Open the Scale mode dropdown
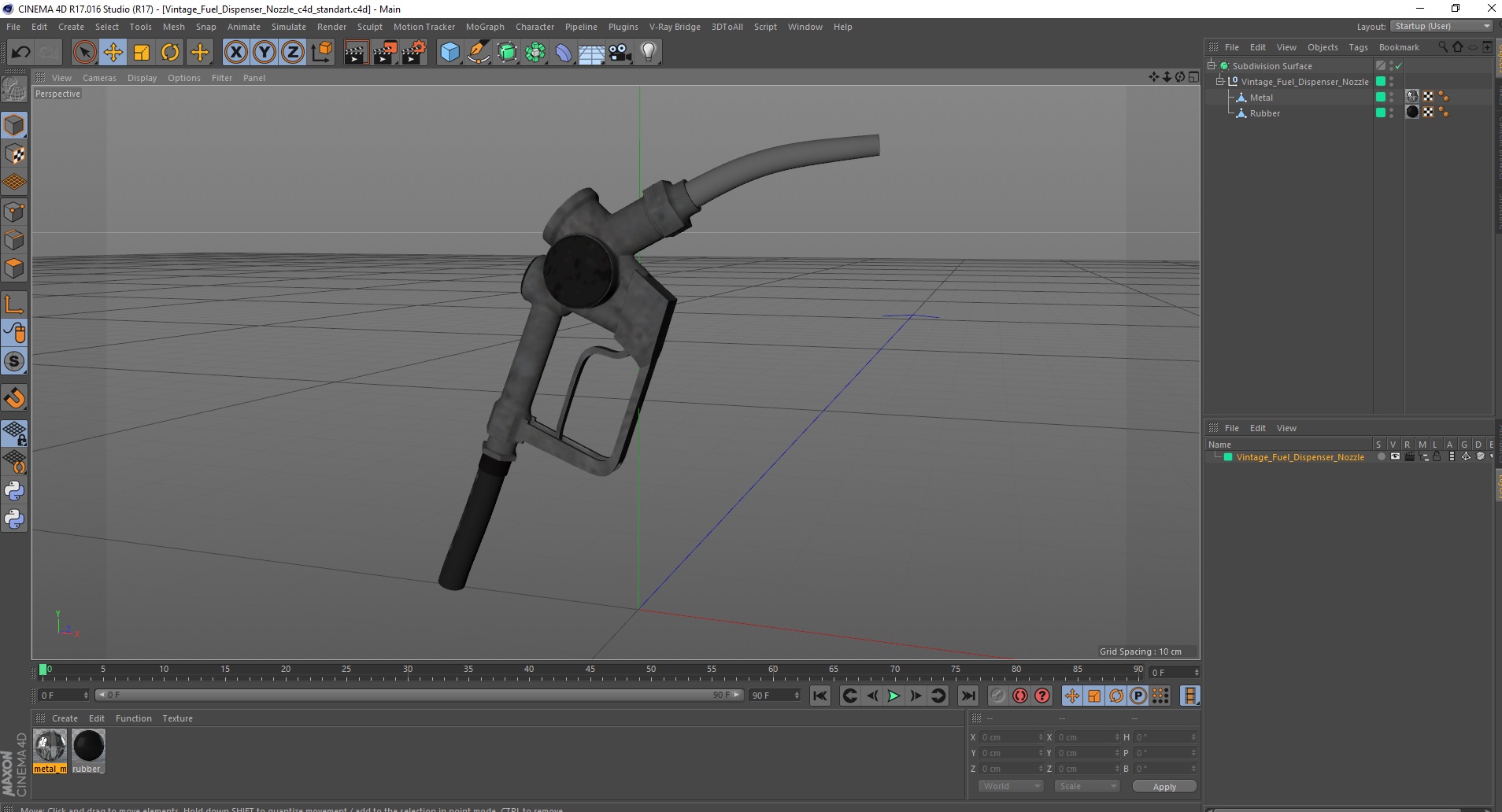This screenshot has height=812, width=1502. click(1086, 787)
